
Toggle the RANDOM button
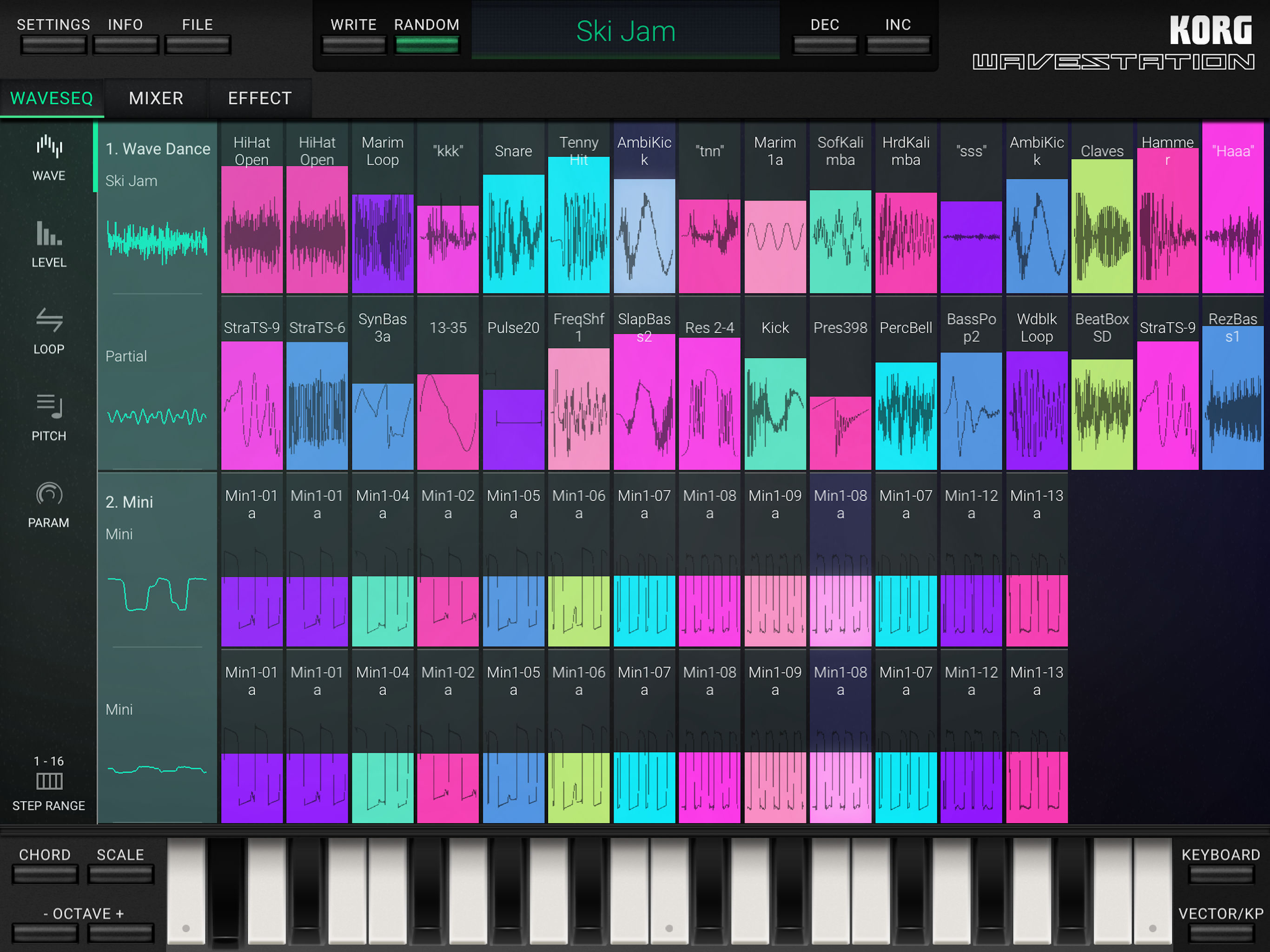(x=427, y=45)
